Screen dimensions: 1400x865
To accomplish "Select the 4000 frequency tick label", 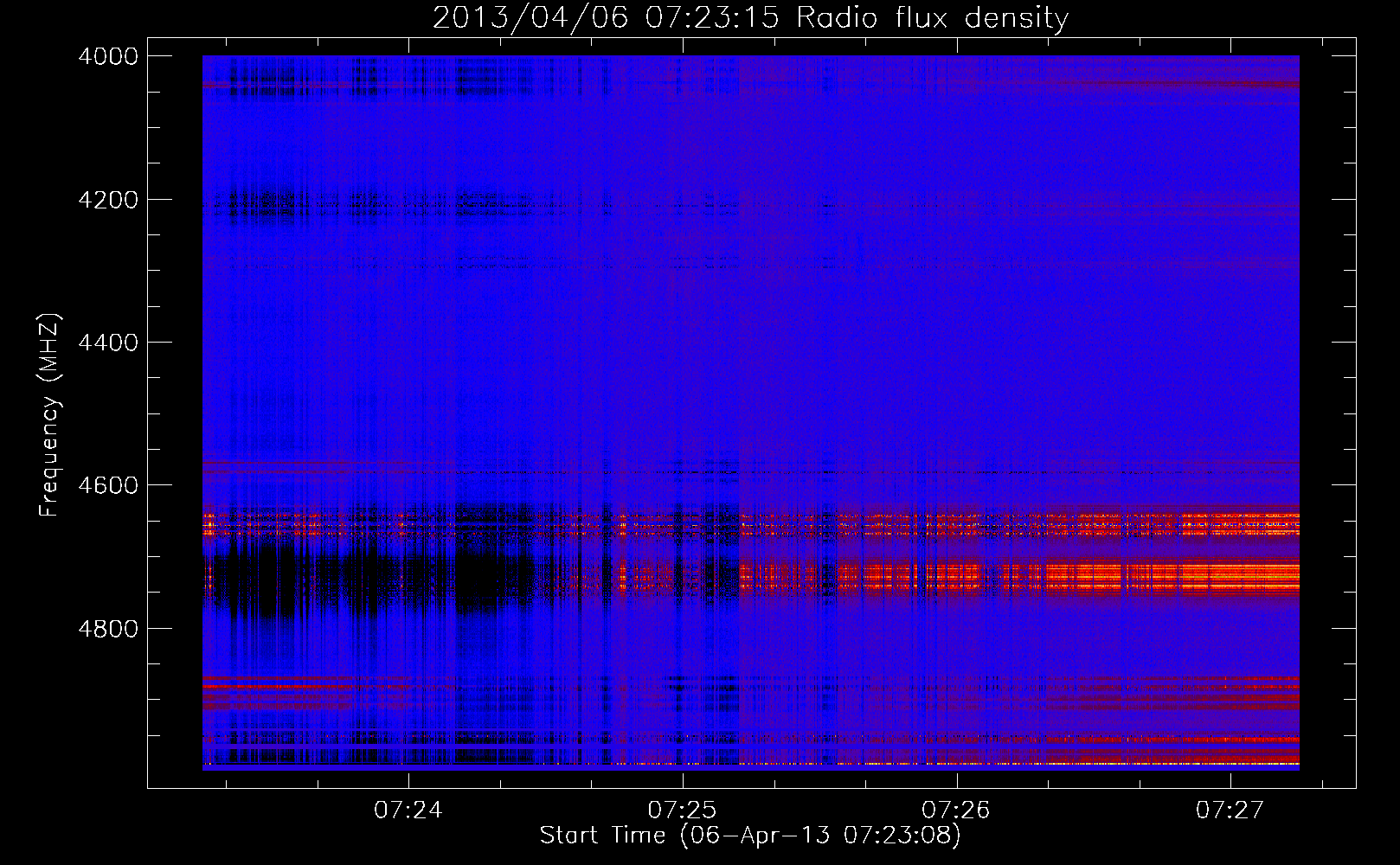I will (108, 56).
